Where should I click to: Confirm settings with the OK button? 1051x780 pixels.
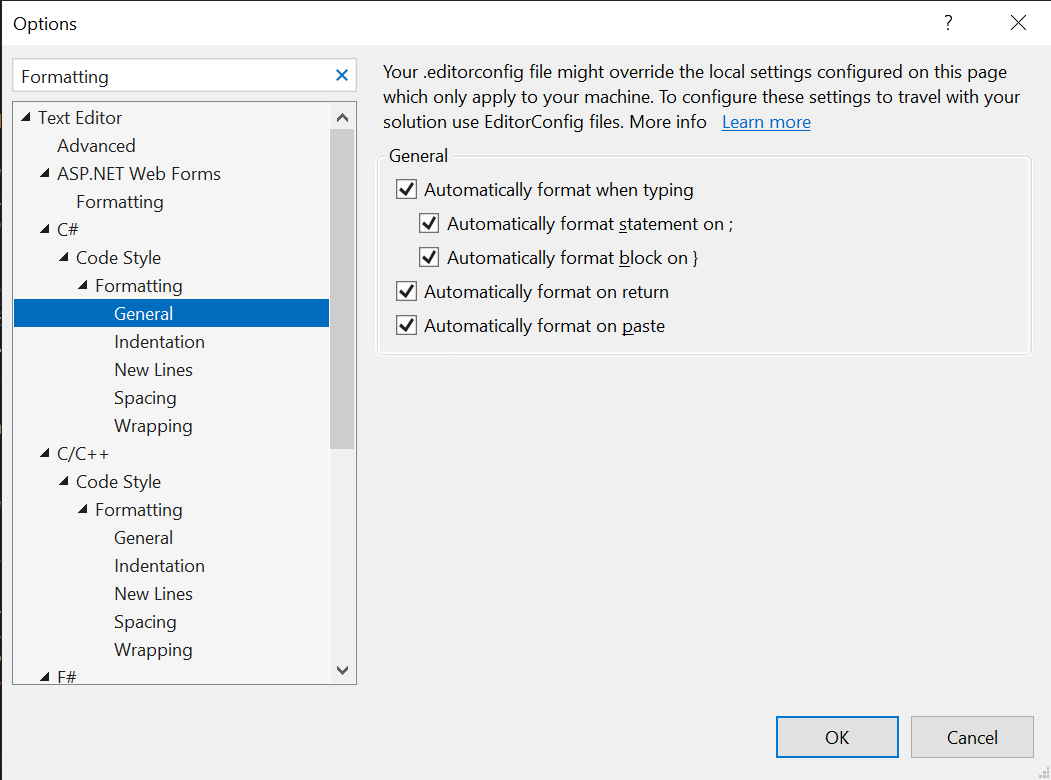[x=837, y=737]
